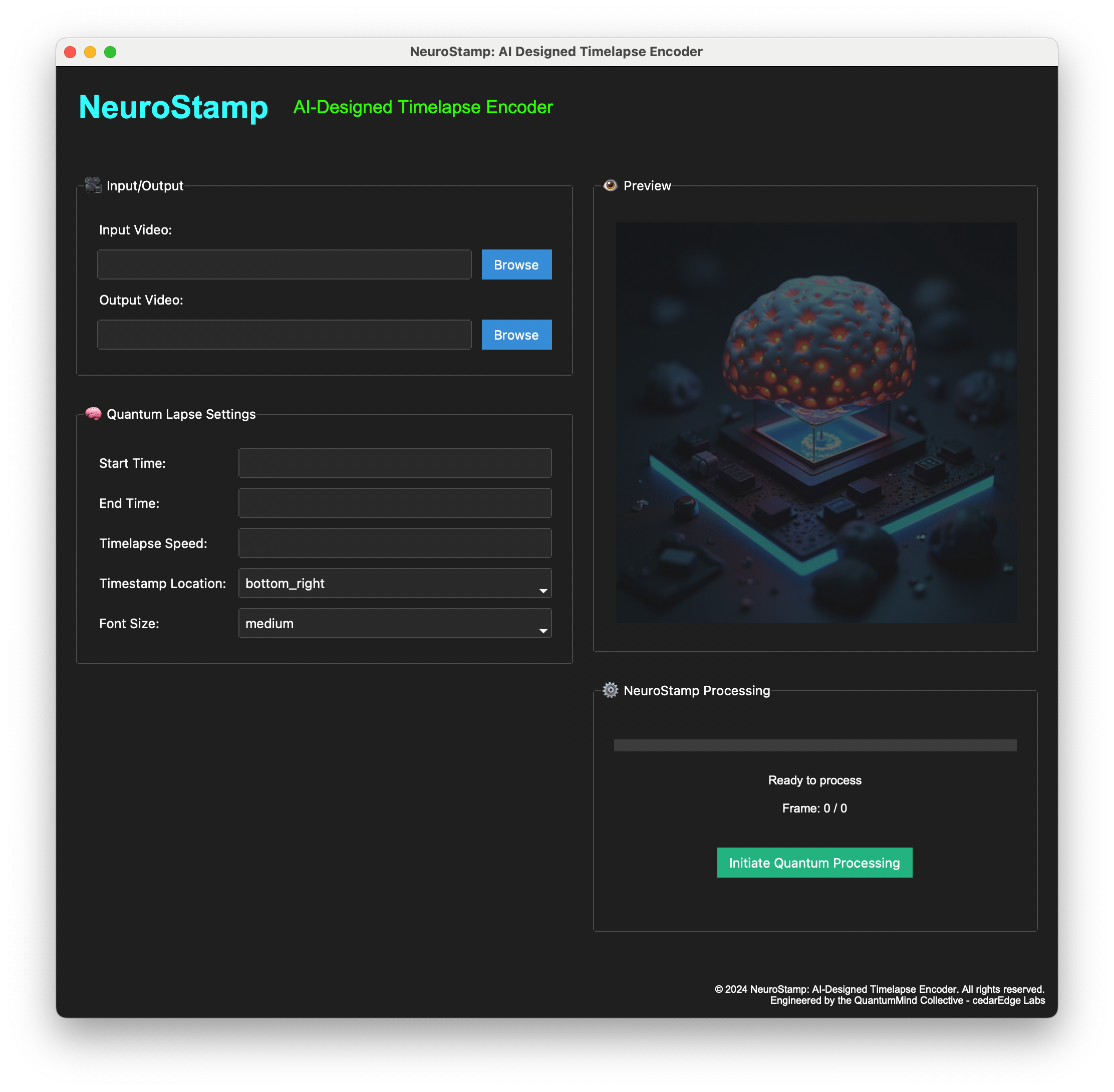Click the processing progress bar
Viewport: 1114px width, 1092px height.
click(814, 745)
